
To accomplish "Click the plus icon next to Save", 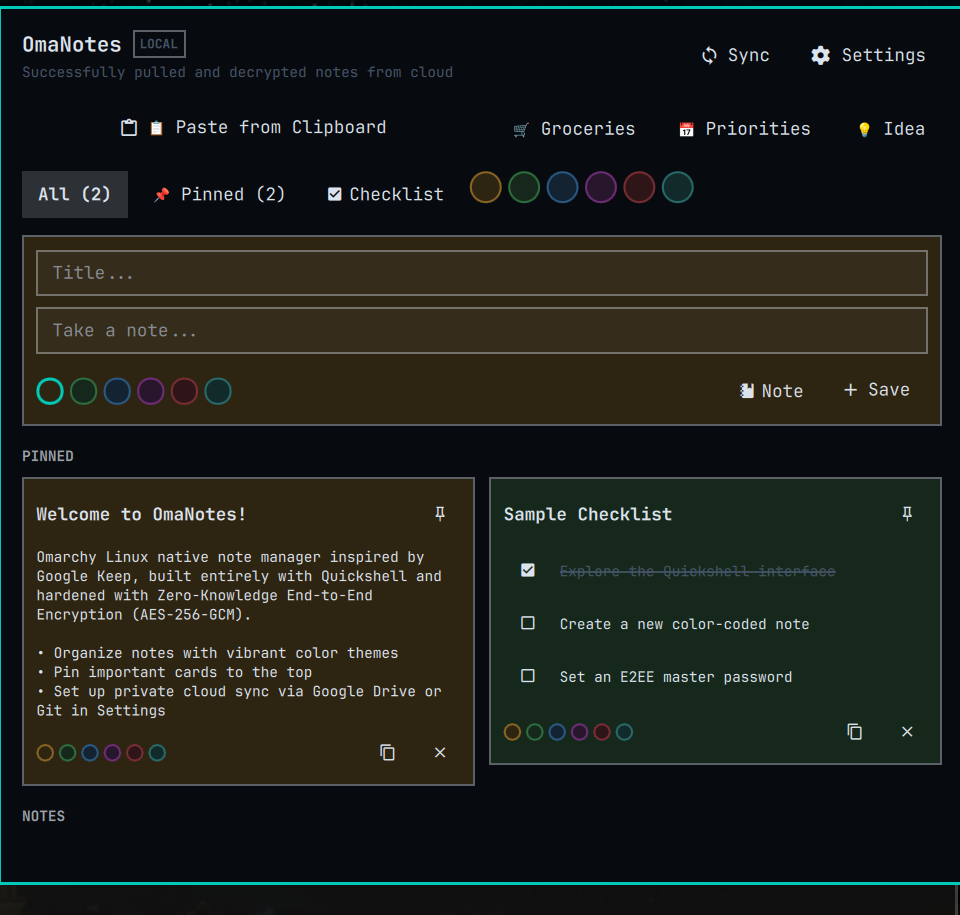I will 850,390.
